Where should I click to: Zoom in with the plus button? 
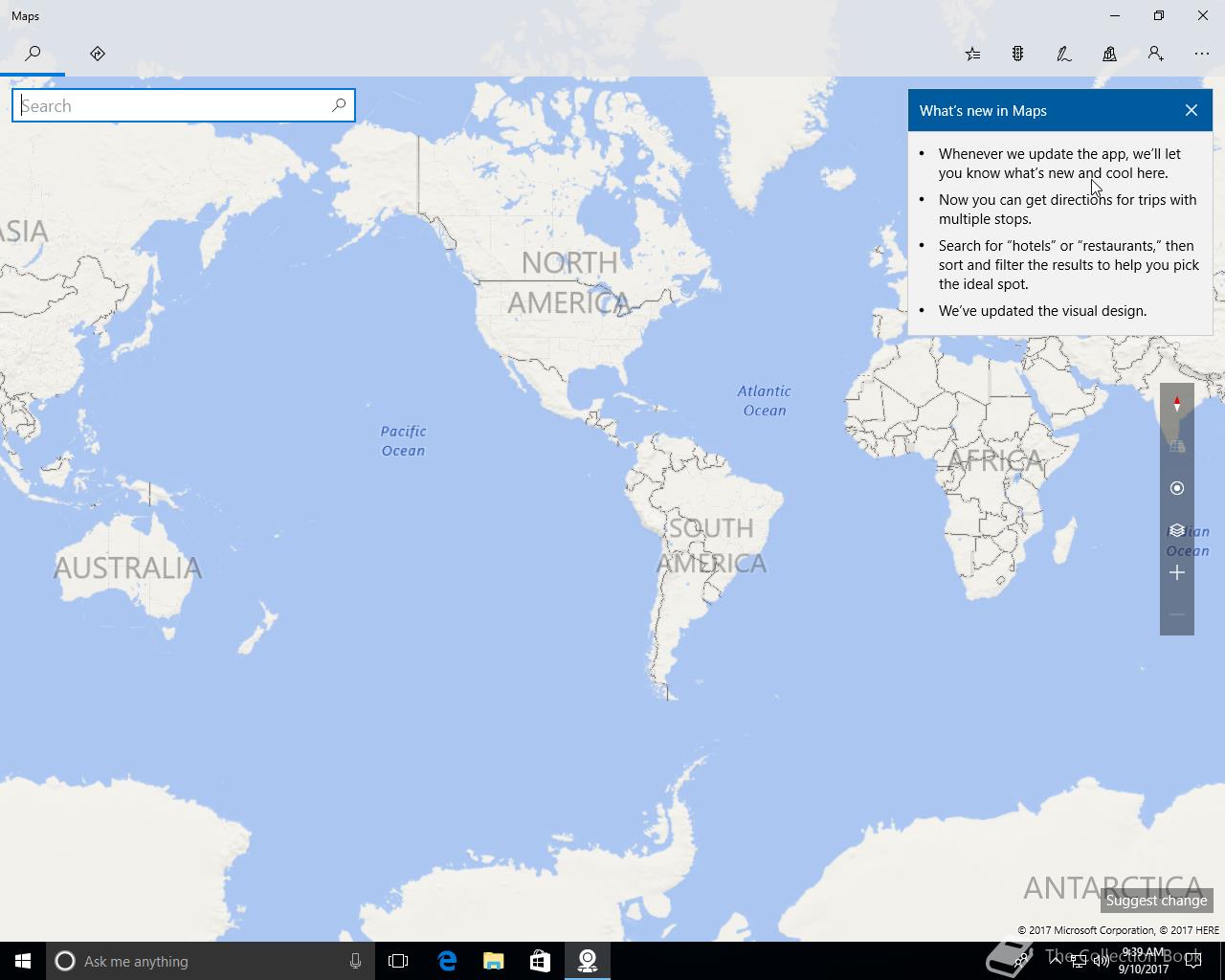[x=1177, y=572]
